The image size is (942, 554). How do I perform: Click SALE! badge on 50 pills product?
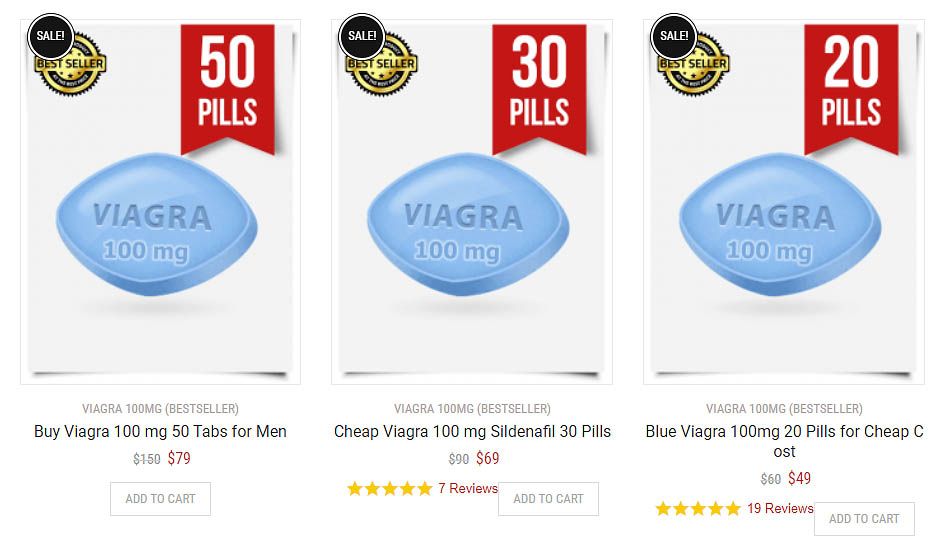tap(50, 36)
